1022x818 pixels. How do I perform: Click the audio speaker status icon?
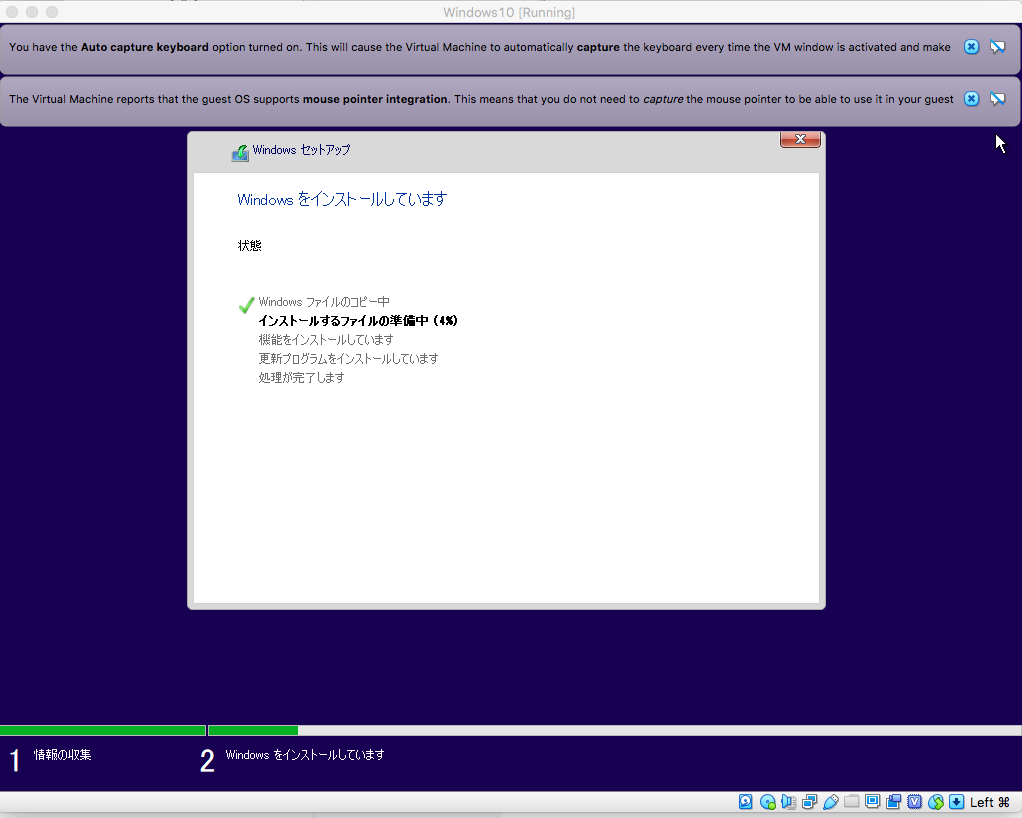[788, 802]
